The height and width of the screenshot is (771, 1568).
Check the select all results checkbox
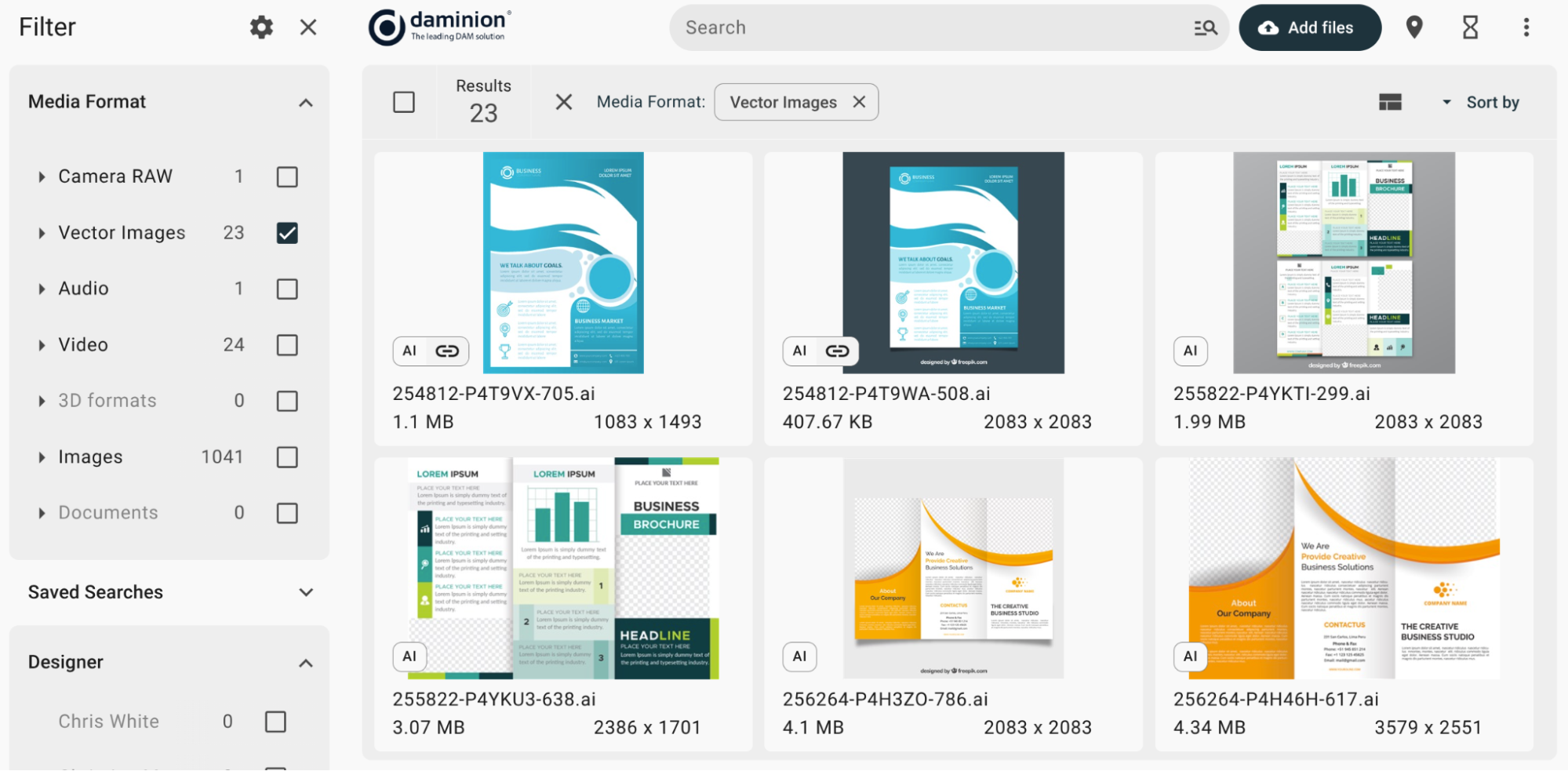click(x=404, y=103)
